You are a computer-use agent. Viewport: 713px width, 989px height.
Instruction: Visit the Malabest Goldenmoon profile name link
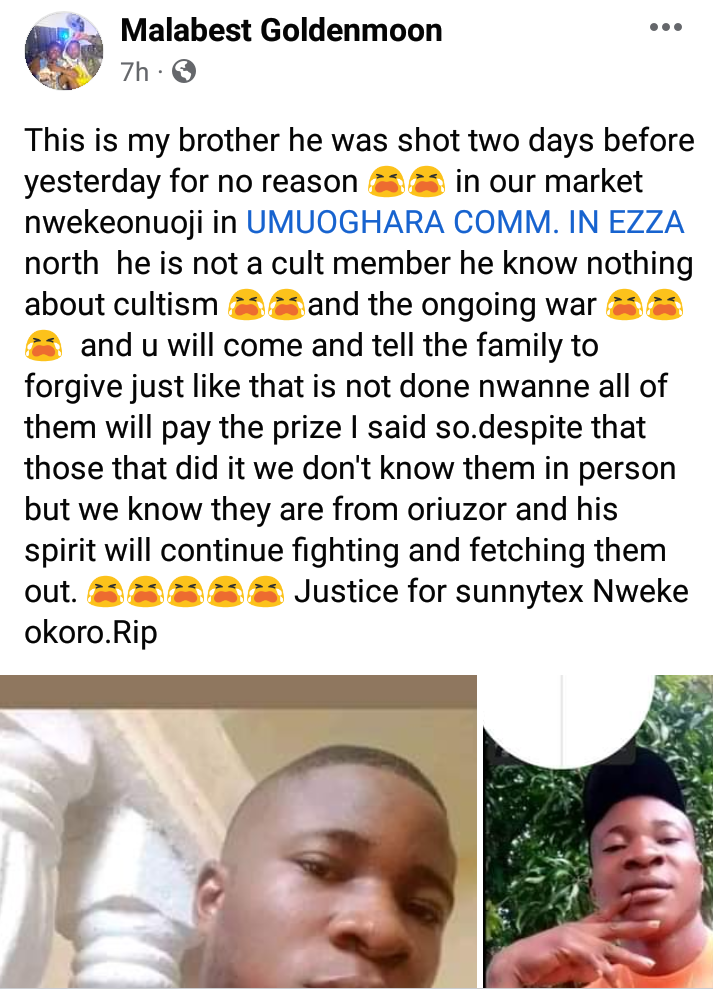281,30
